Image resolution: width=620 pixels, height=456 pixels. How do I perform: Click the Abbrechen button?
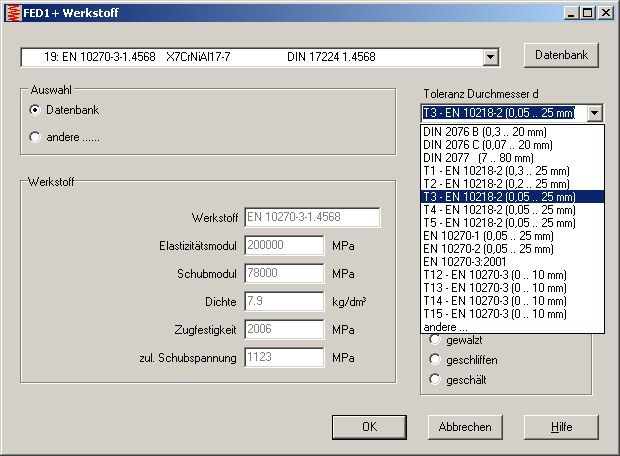[465, 427]
